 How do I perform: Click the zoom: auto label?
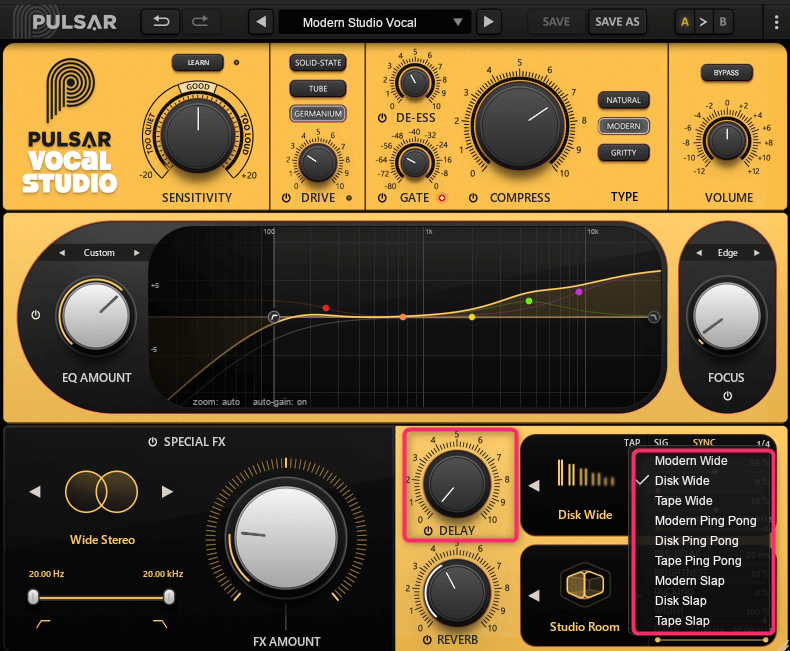pyautogui.click(x=216, y=402)
